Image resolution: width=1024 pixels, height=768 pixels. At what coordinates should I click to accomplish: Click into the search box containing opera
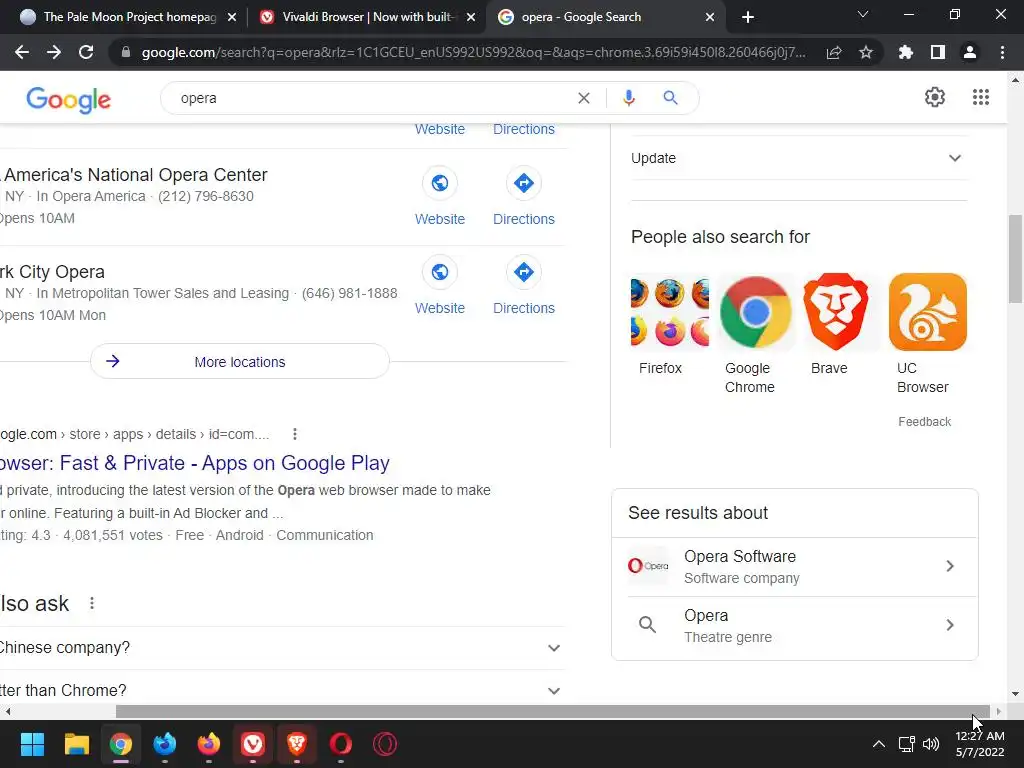372,98
